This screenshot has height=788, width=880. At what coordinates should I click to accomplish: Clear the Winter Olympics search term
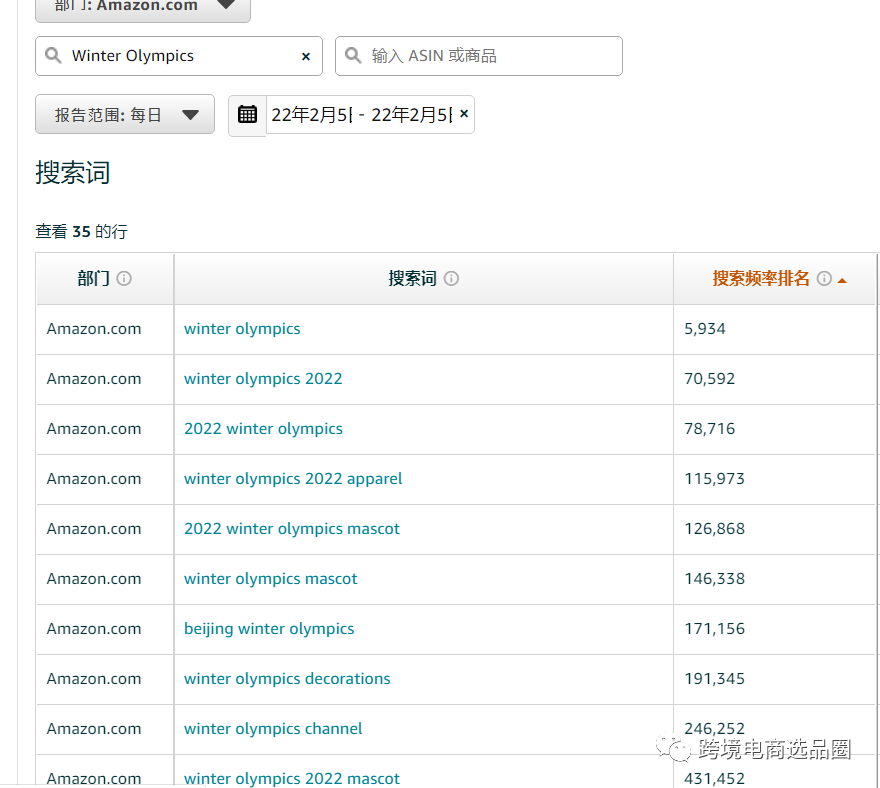click(x=306, y=57)
